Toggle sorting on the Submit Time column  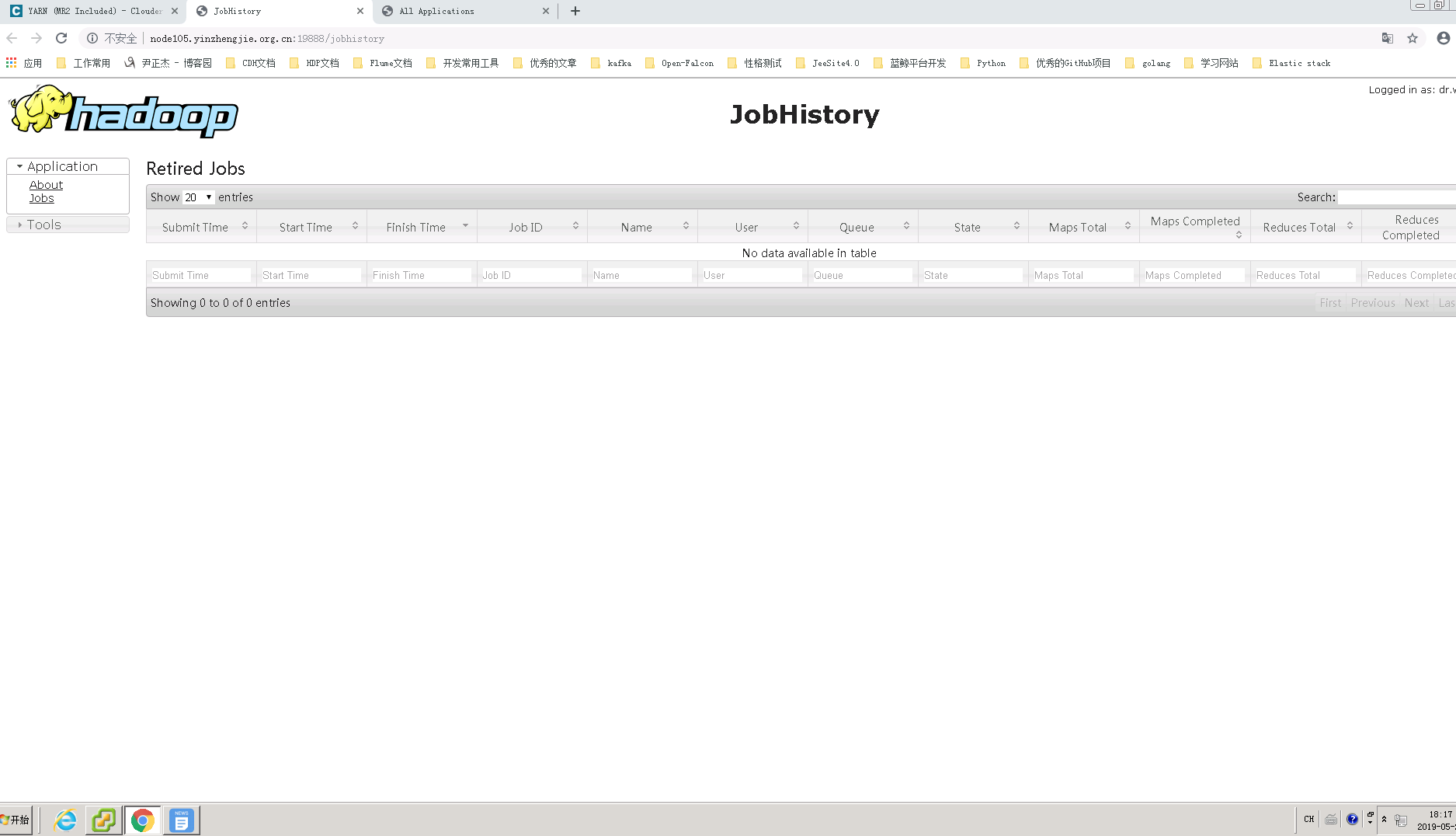(194, 227)
